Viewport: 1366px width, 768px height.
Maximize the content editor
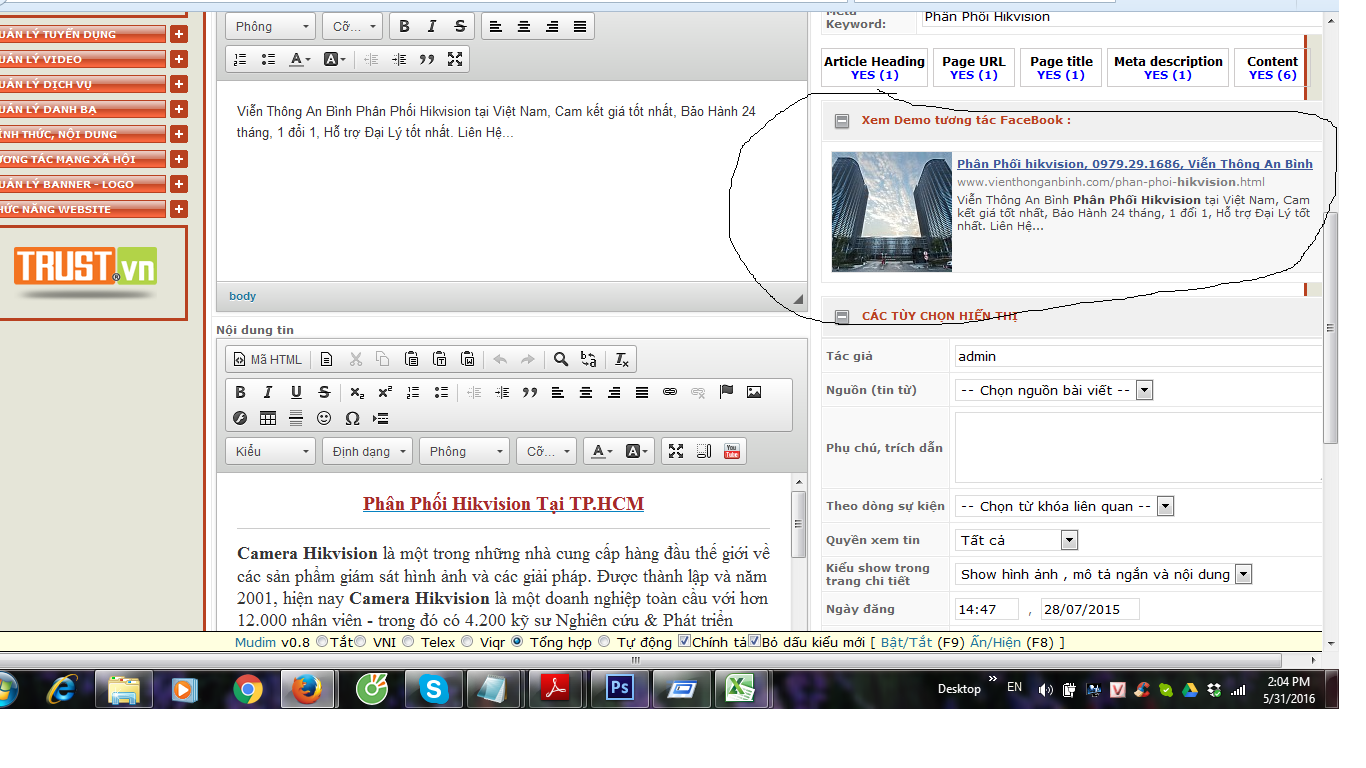point(676,451)
